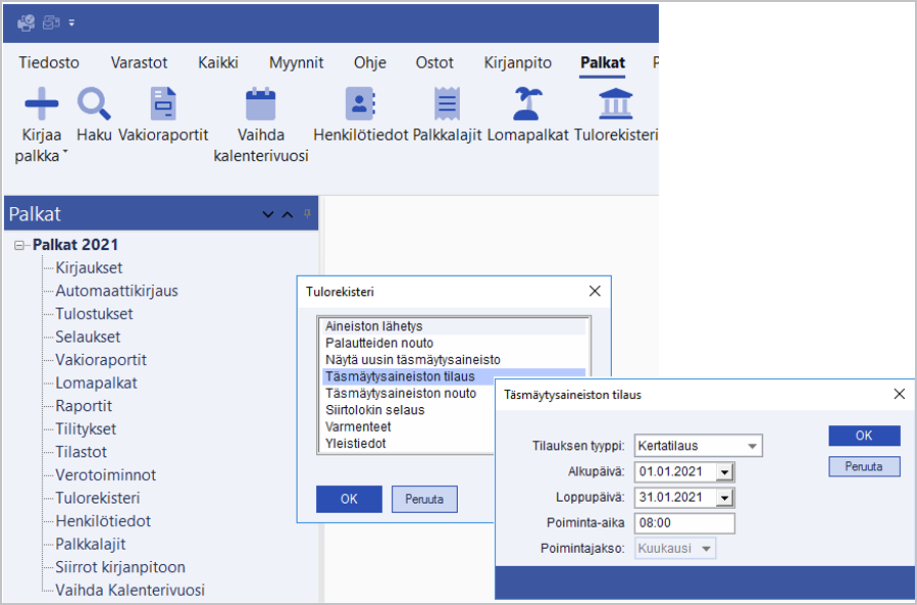The width and height of the screenshot is (917, 605).
Task: Close the Tulorekisteri dialog window
Action: tap(594, 291)
